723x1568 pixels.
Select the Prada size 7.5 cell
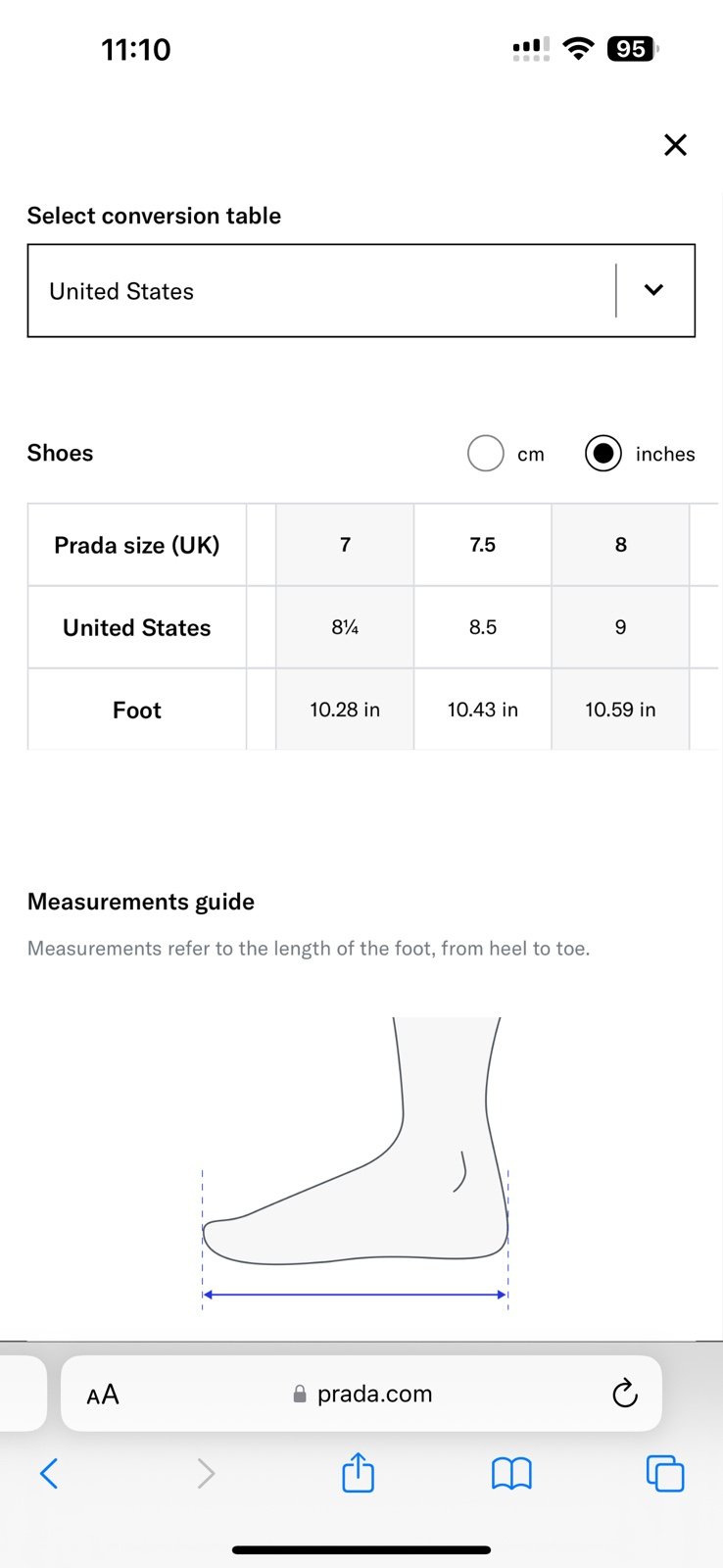coord(483,545)
